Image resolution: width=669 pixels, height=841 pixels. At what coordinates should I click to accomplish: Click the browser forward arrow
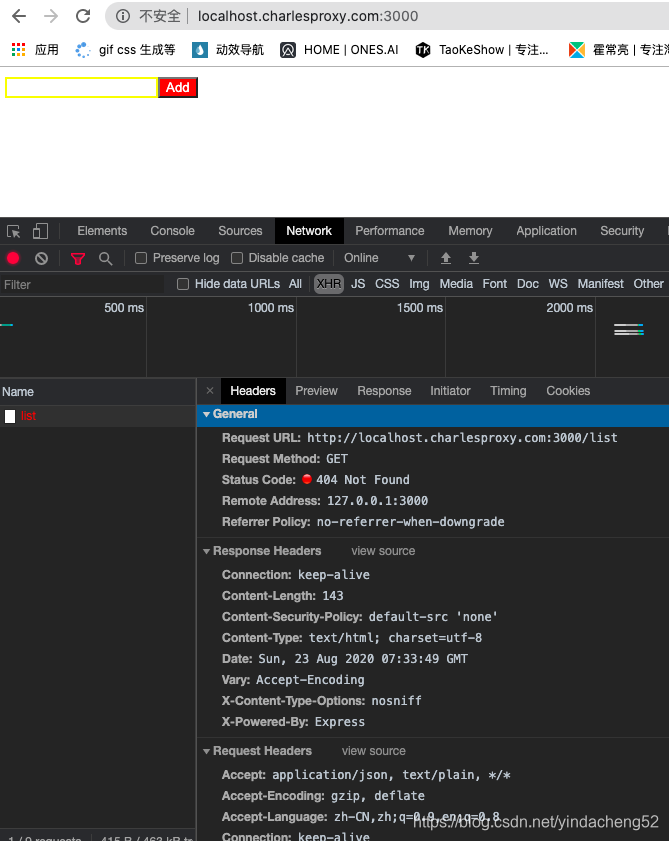(51, 16)
